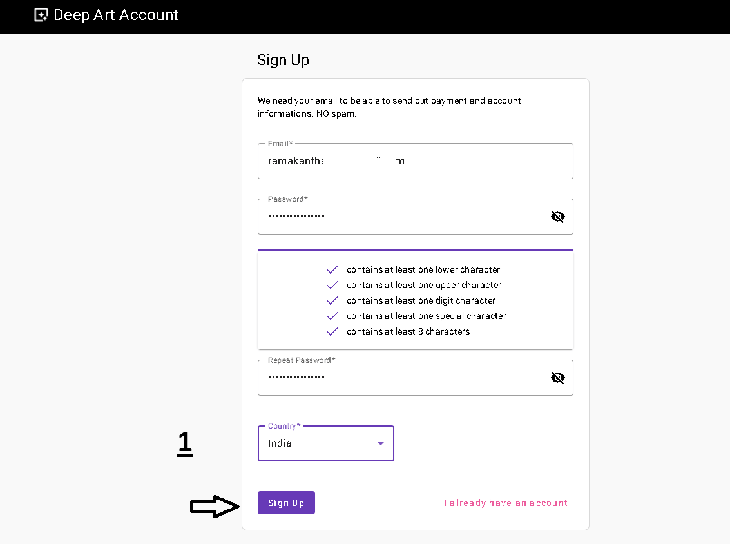Click the checkmark beside the special character rule

click(x=332, y=316)
